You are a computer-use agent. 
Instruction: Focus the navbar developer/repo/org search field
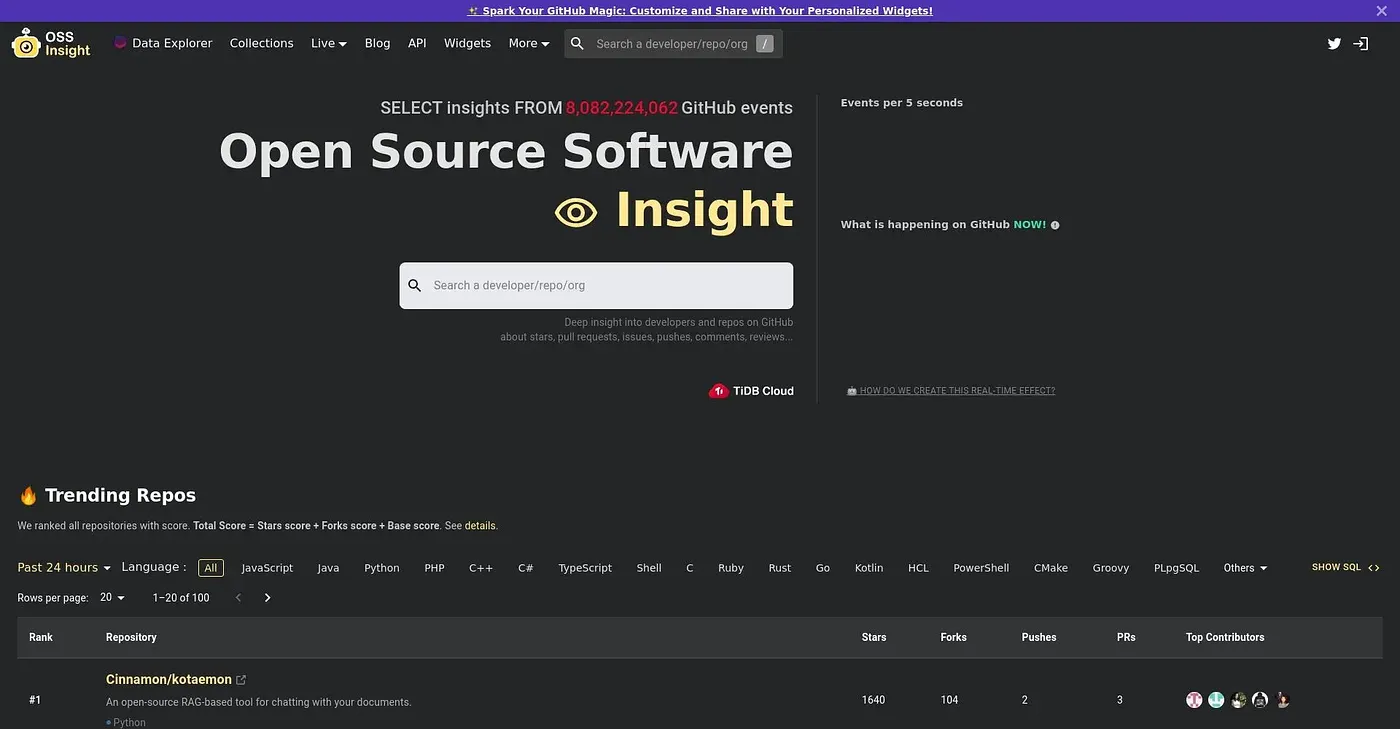[673, 44]
